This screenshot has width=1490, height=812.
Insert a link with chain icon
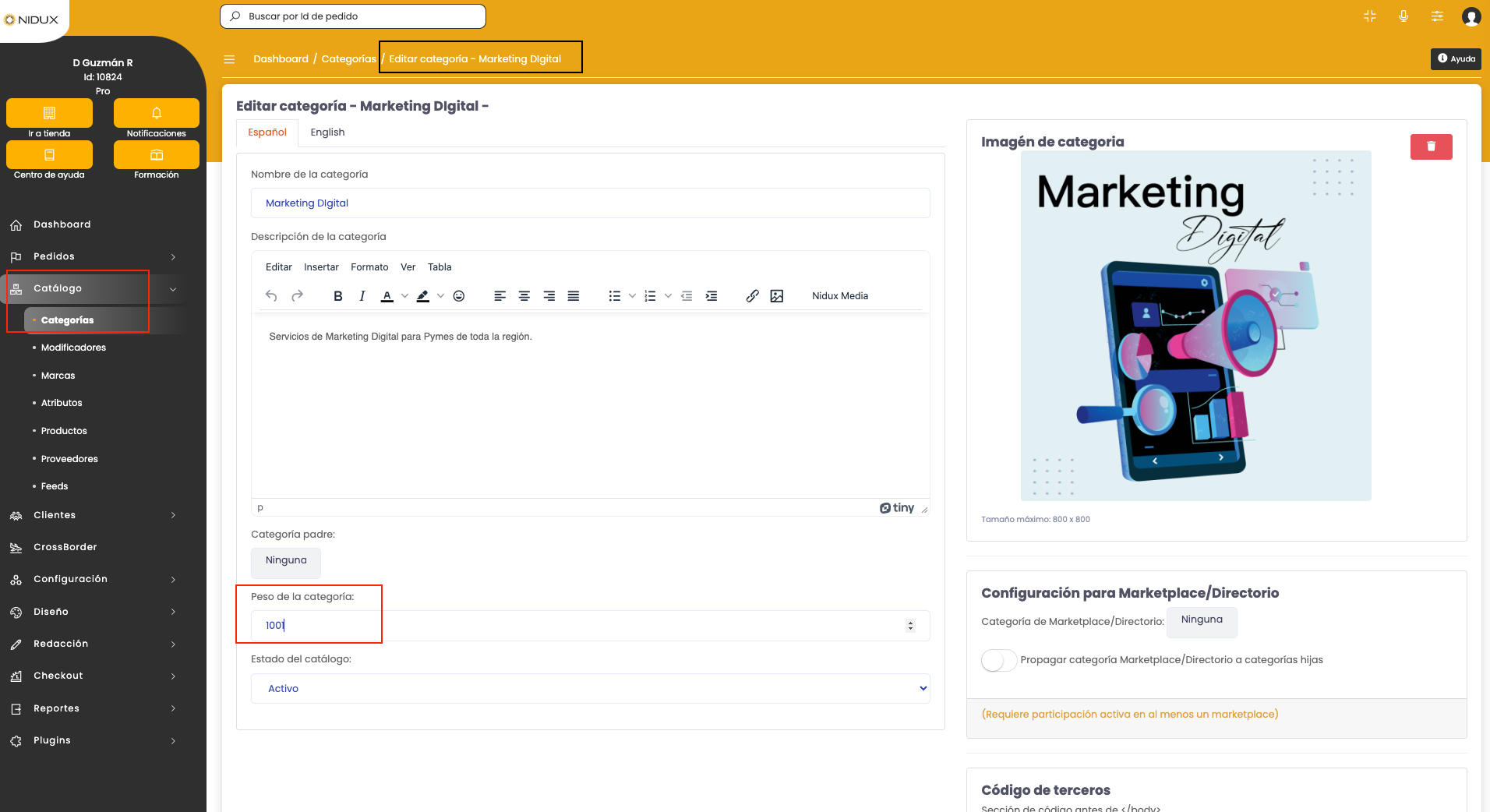[x=752, y=296]
